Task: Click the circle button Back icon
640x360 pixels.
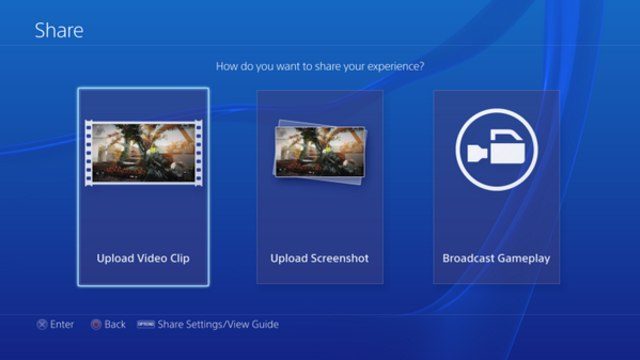Action: 96,324
